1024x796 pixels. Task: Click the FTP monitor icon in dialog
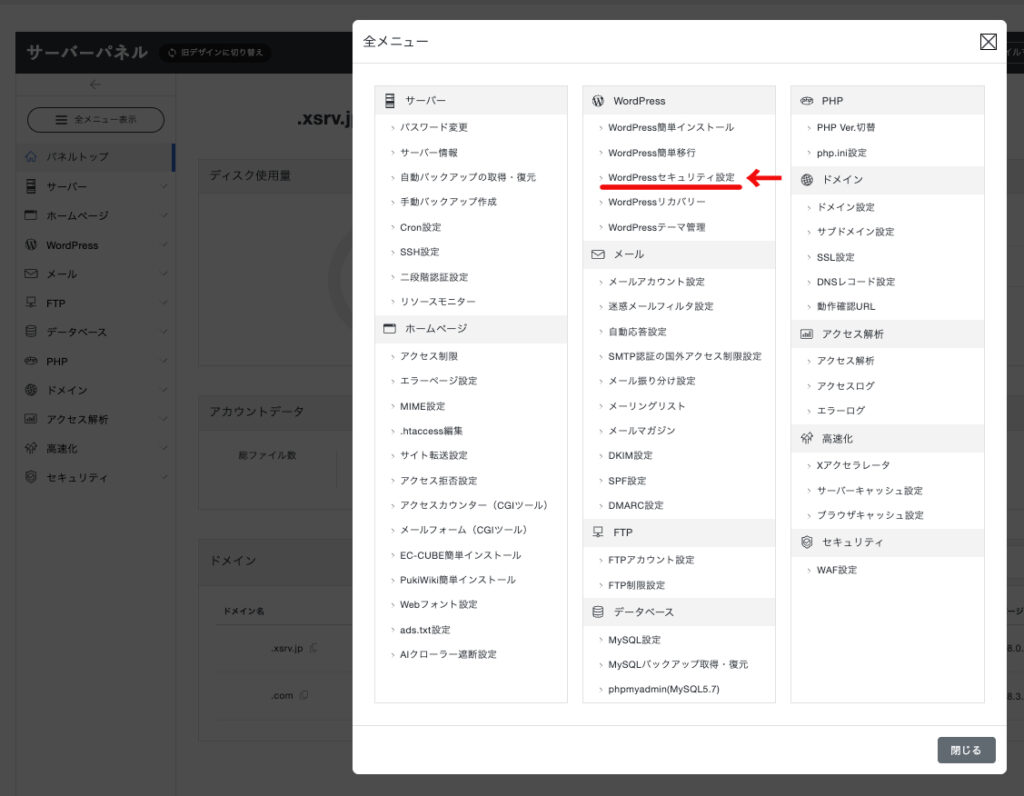click(x=598, y=532)
